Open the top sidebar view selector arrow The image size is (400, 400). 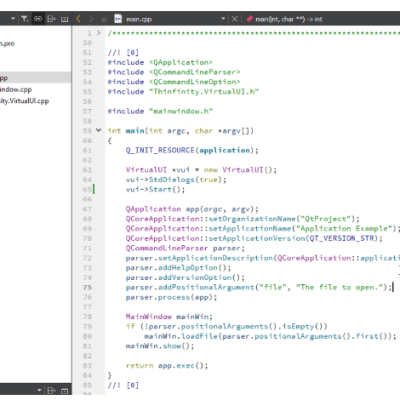(x=13, y=19)
